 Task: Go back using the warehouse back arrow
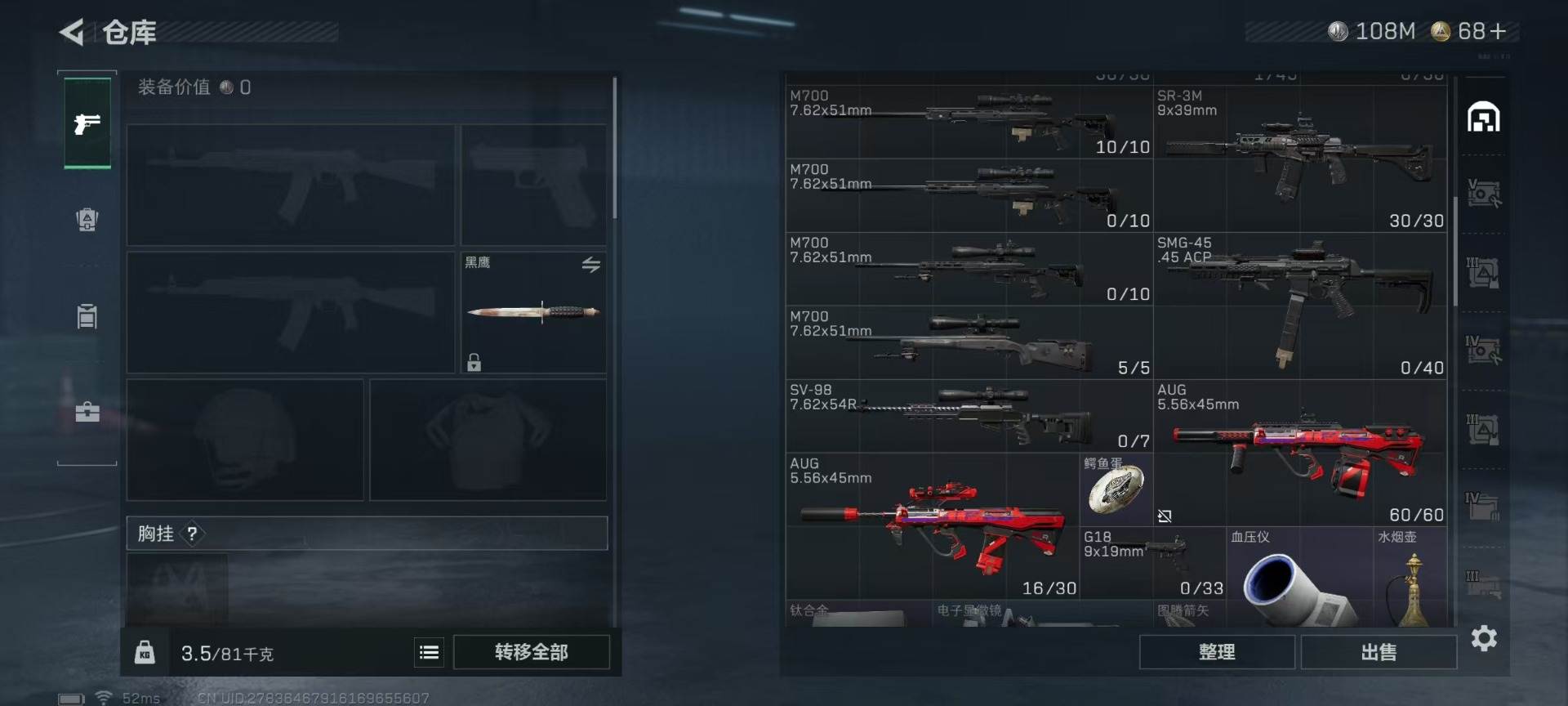pyautogui.click(x=72, y=32)
